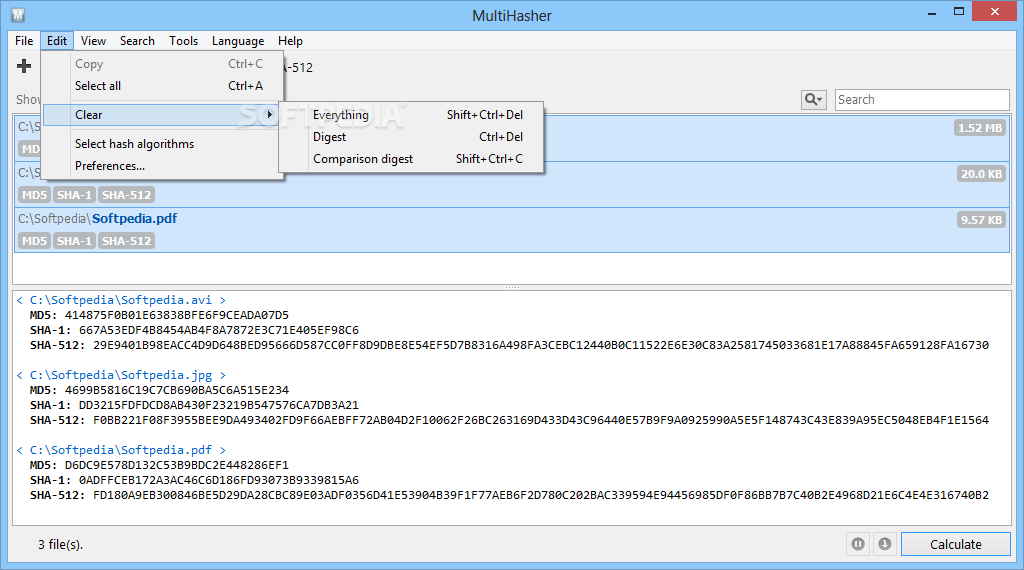
Task: Click the C:\Softpedia\Softpedia.pdf result header
Action: pyautogui.click(x=121, y=451)
